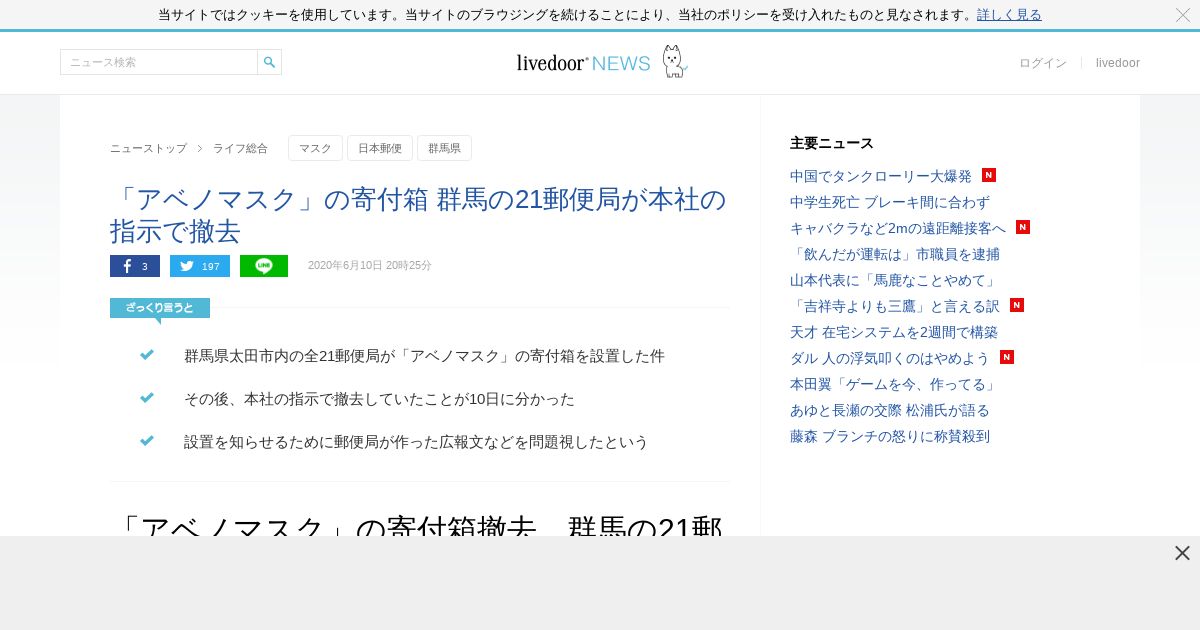1200x630 pixels.
Task: Open 中国でタンクローリー大爆発 news
Action: pyautogui.click(x=881, y=176)
